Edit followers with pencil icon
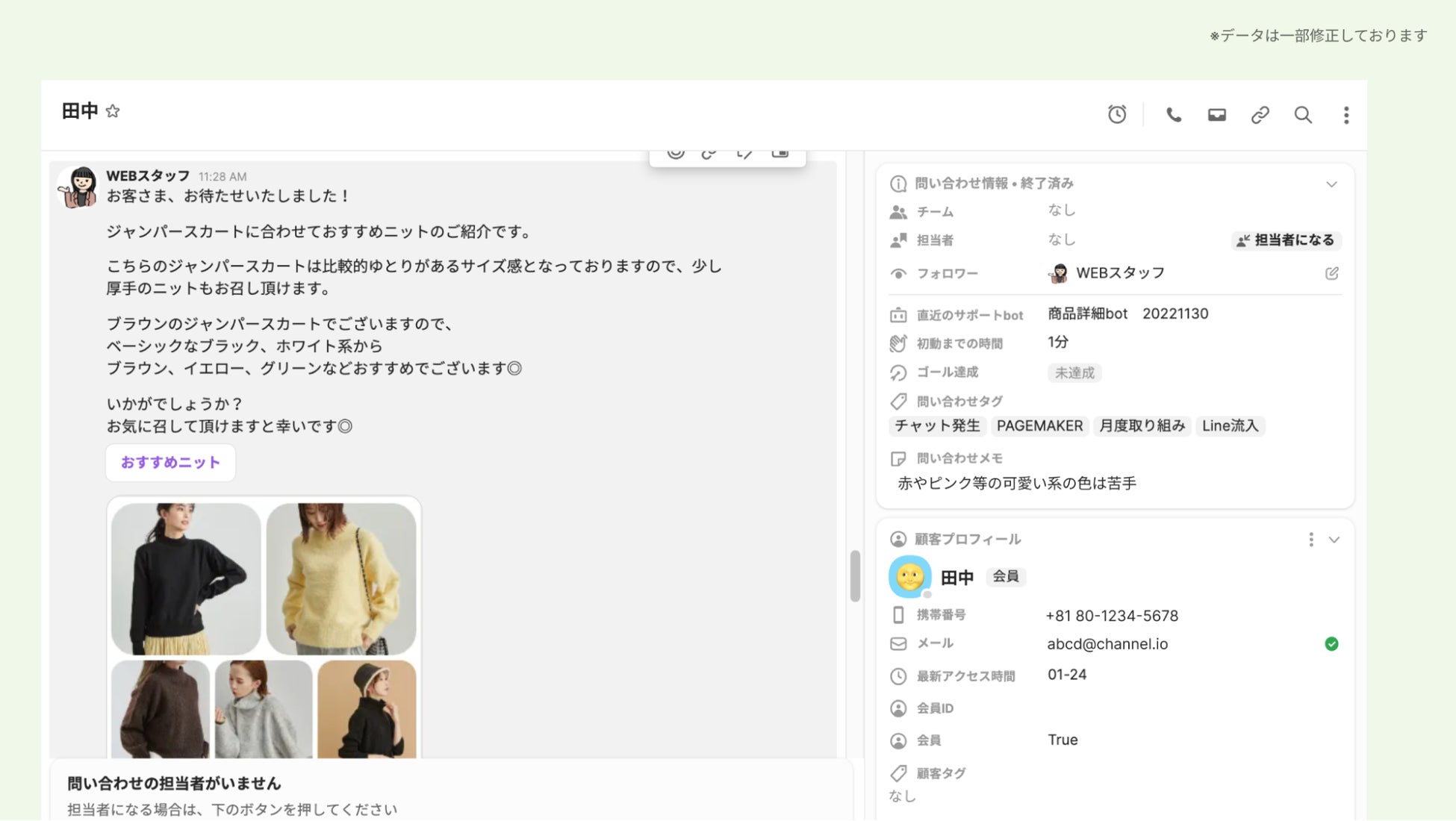 (1331, 273)
